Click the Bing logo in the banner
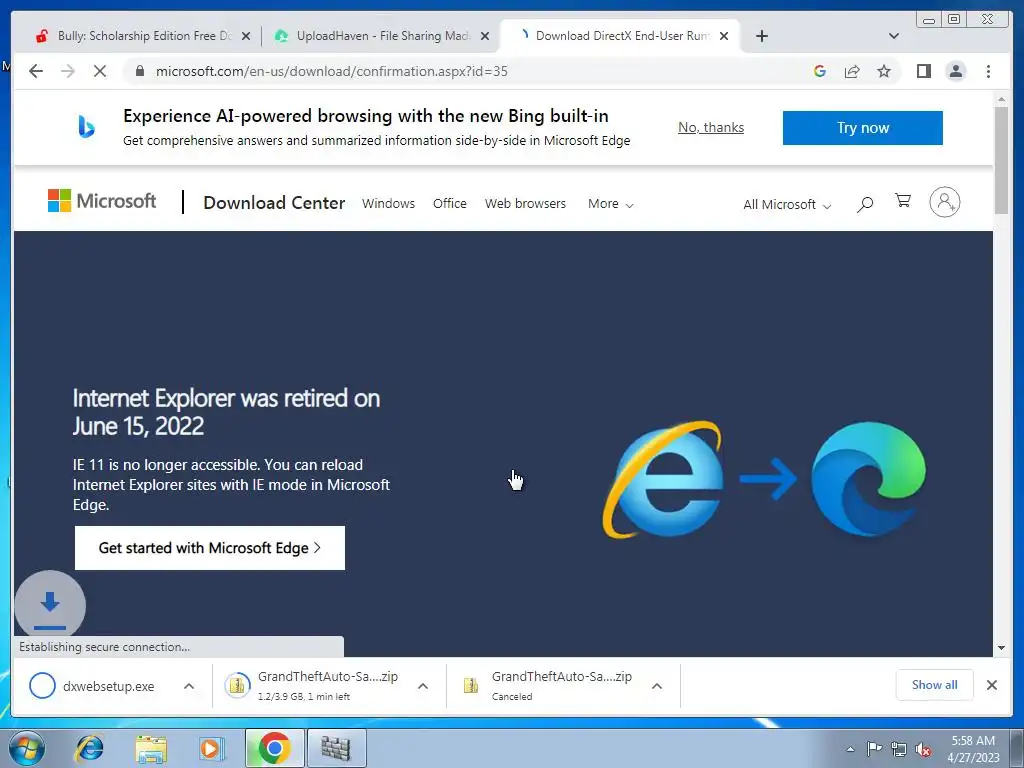The height and width of the screenshot is (768, 1024). tap(86, 126)
